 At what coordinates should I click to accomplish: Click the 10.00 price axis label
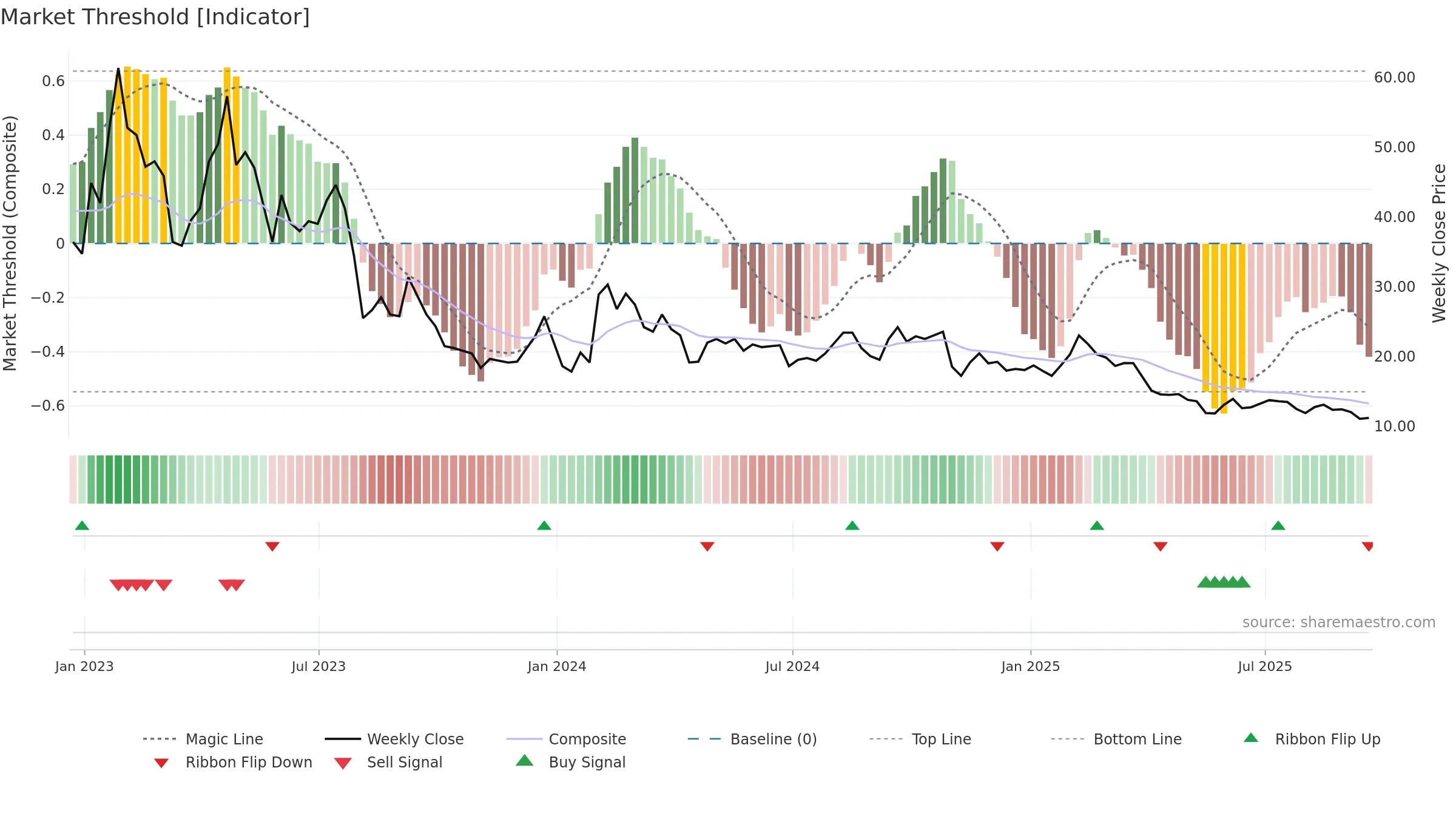tap(1395, 426)
